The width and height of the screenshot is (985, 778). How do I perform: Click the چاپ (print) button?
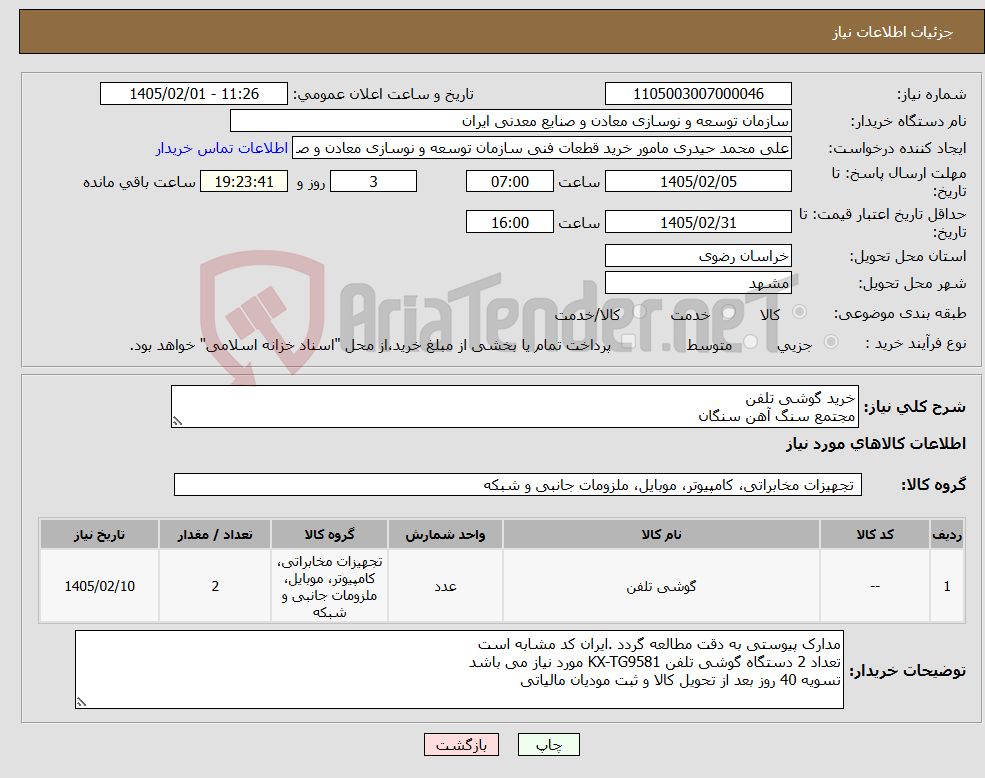(548, 745)
